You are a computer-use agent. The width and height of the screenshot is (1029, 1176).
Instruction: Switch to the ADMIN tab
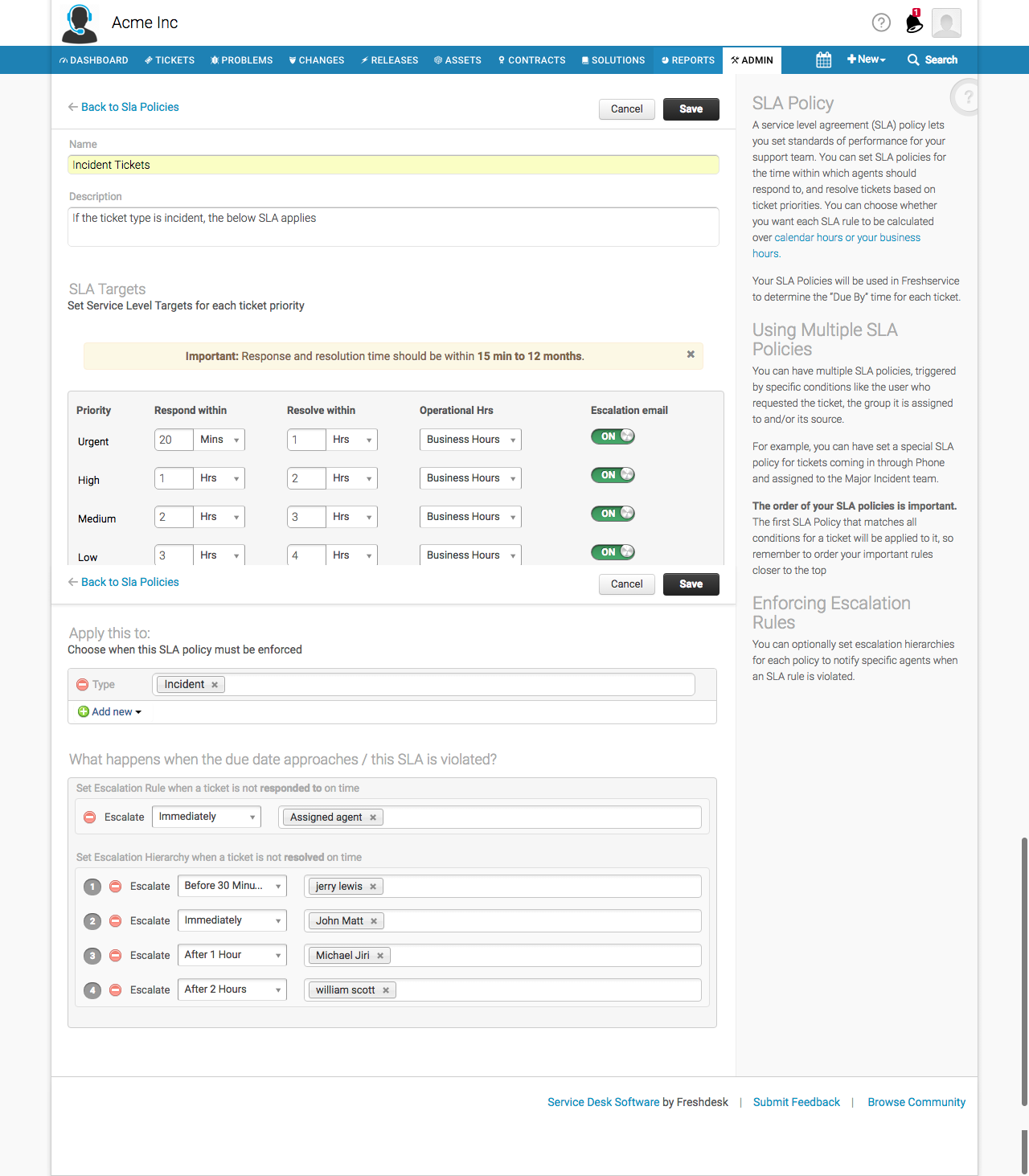coord(752,59)
